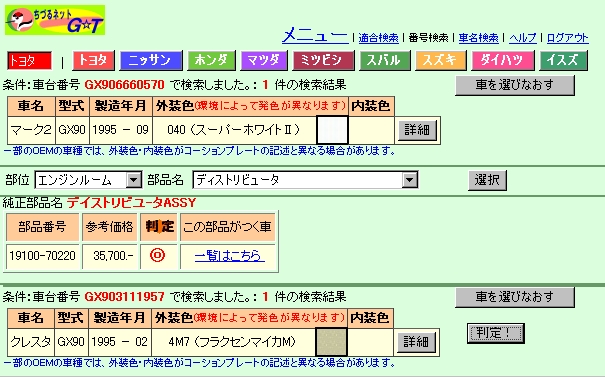Image resolution: width=605 pixels, height=377 pixels.
Task: Select the orange スズキ maker button
Action: [x=441, y=61]
